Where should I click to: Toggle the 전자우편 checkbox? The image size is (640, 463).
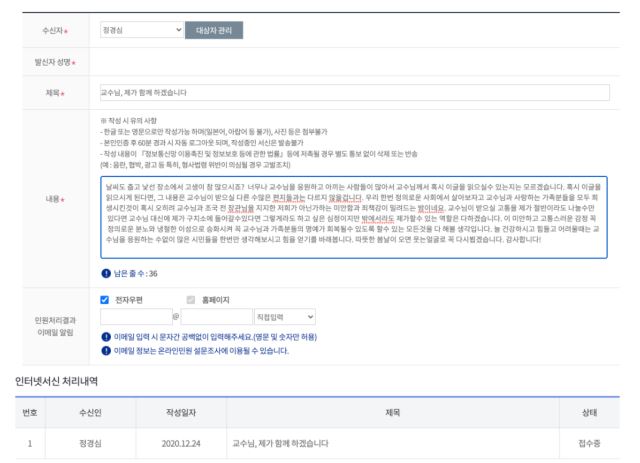104,300
